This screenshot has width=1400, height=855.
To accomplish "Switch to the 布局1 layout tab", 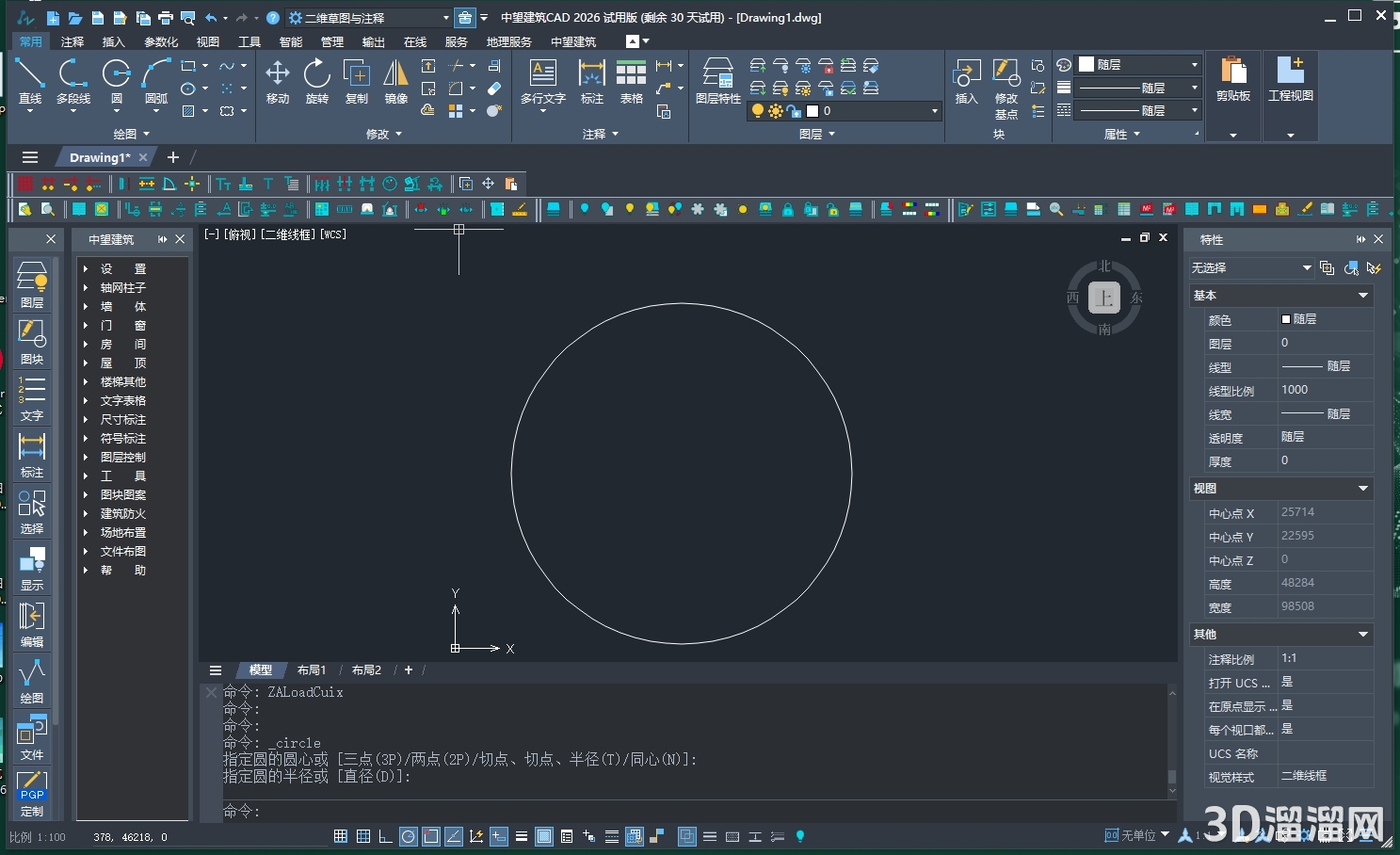I will [312, 670].
